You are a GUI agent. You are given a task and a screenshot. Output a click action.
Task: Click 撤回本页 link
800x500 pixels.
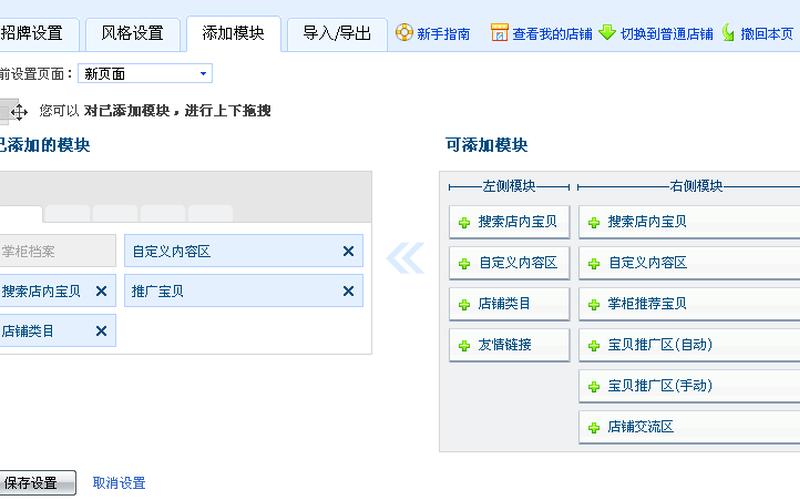[x=767, y=34]
